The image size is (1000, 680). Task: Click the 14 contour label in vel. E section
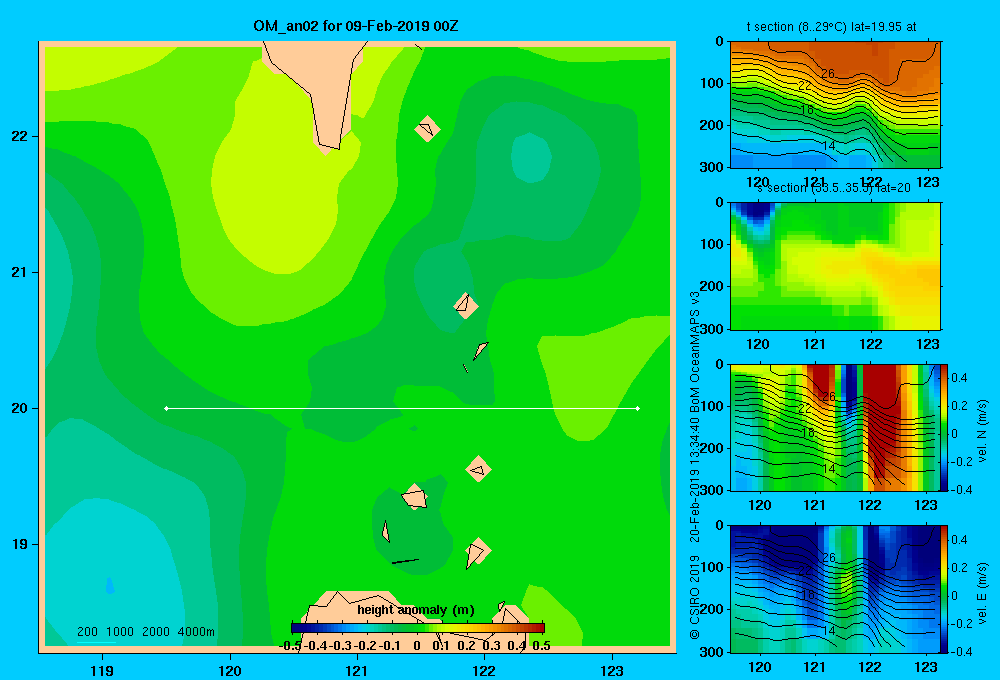[x=828, y=630]
